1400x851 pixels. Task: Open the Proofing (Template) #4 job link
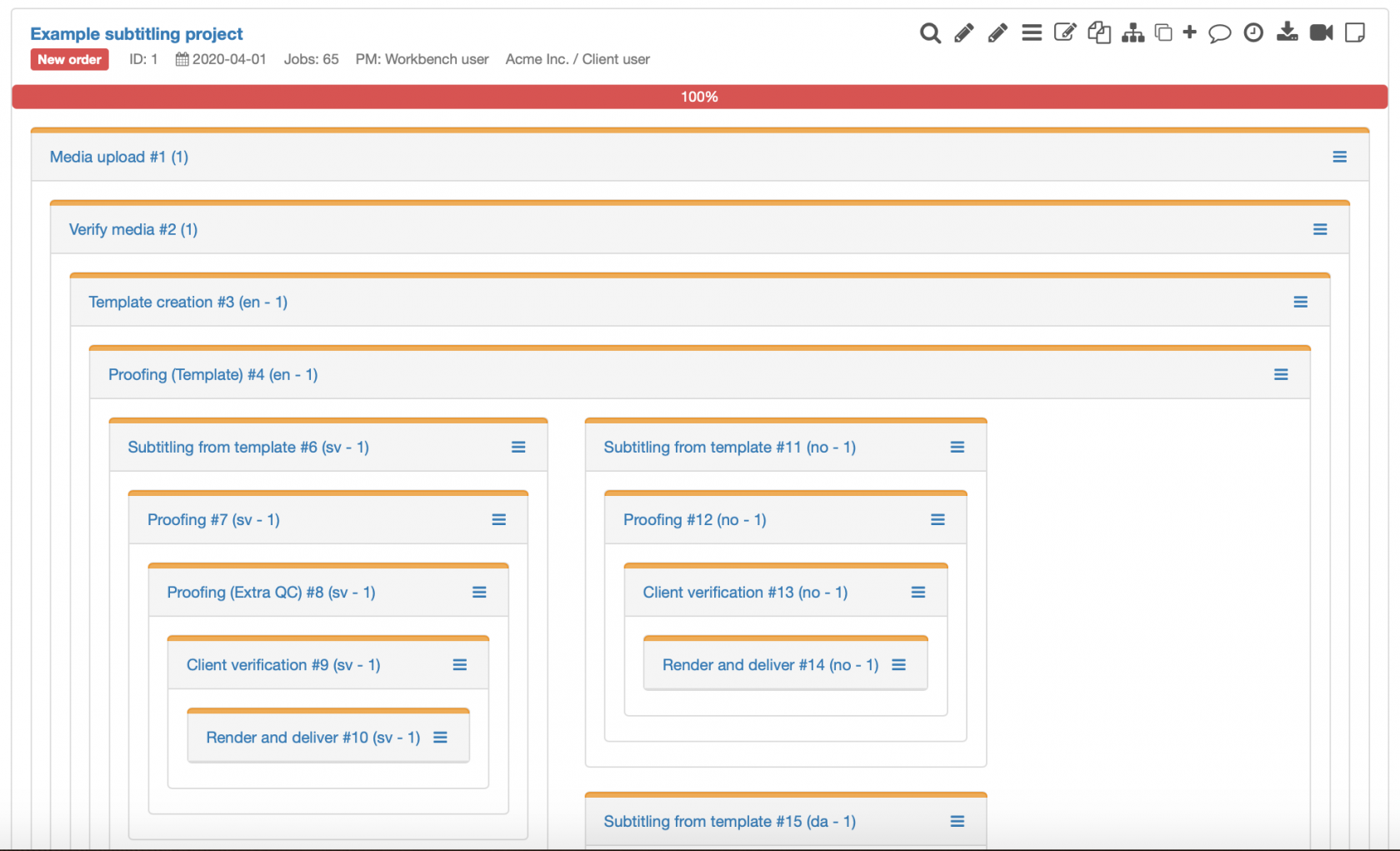(x=213, y=374)
